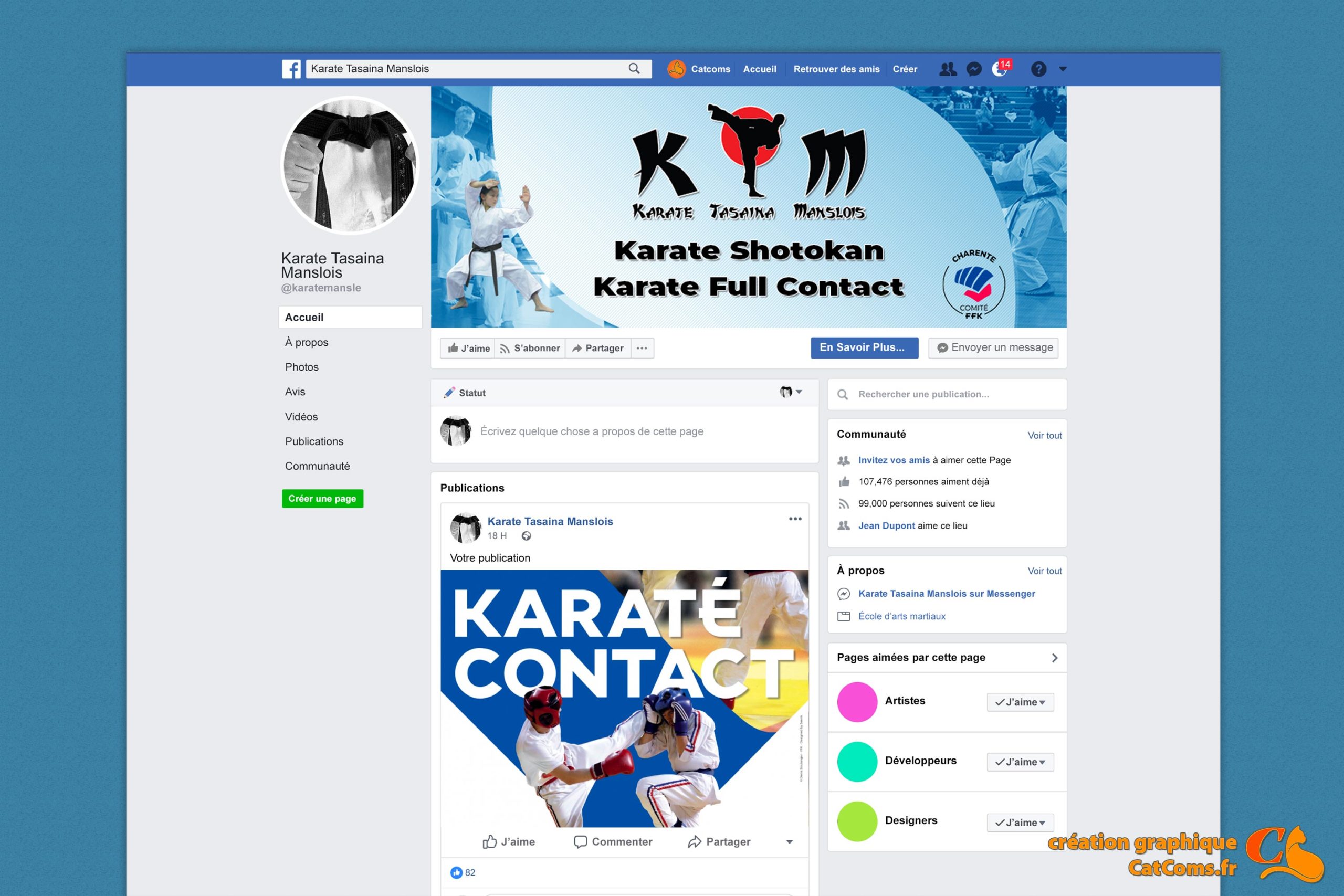Viewport: 1344px width, 896px height.
Task: Click the search magnifier icon in top bar
Action: pos(634,69)
